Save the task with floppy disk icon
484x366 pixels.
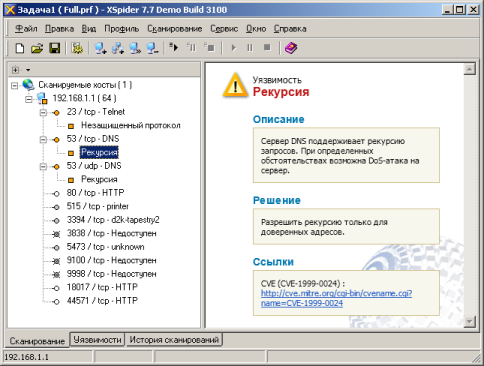55,48
